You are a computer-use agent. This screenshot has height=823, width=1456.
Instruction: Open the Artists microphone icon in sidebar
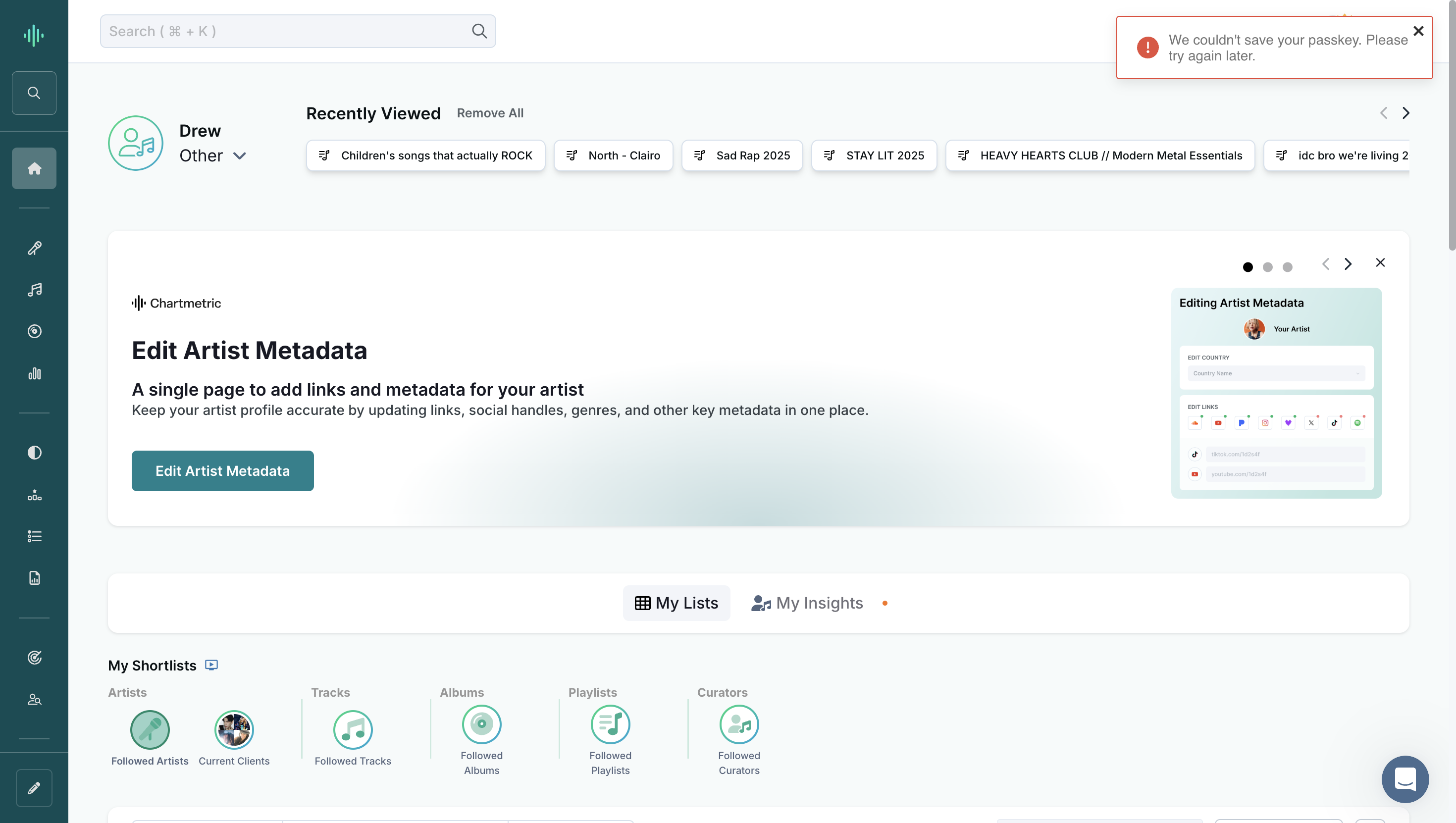point(35,248)
